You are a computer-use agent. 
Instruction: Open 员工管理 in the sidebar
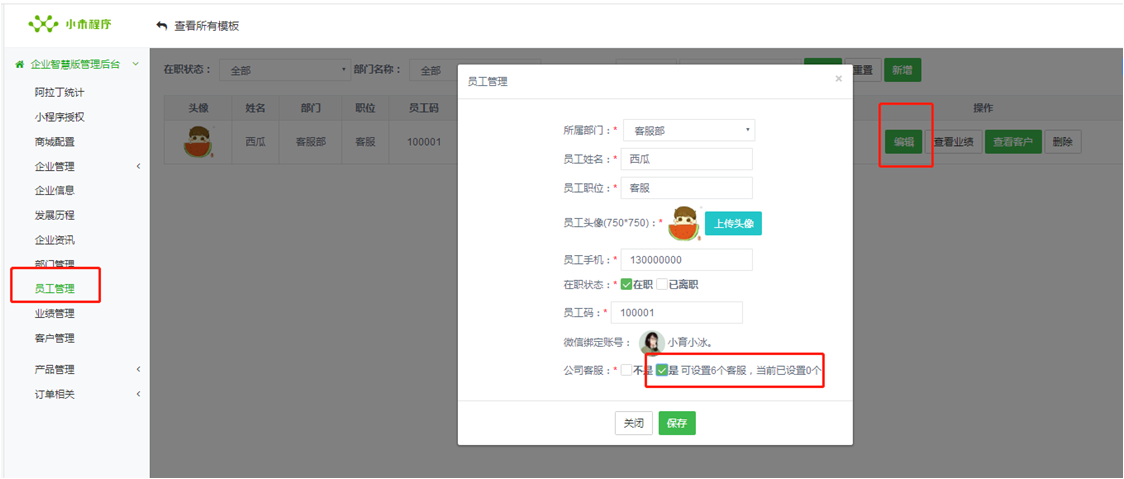(x=54, y=289)
